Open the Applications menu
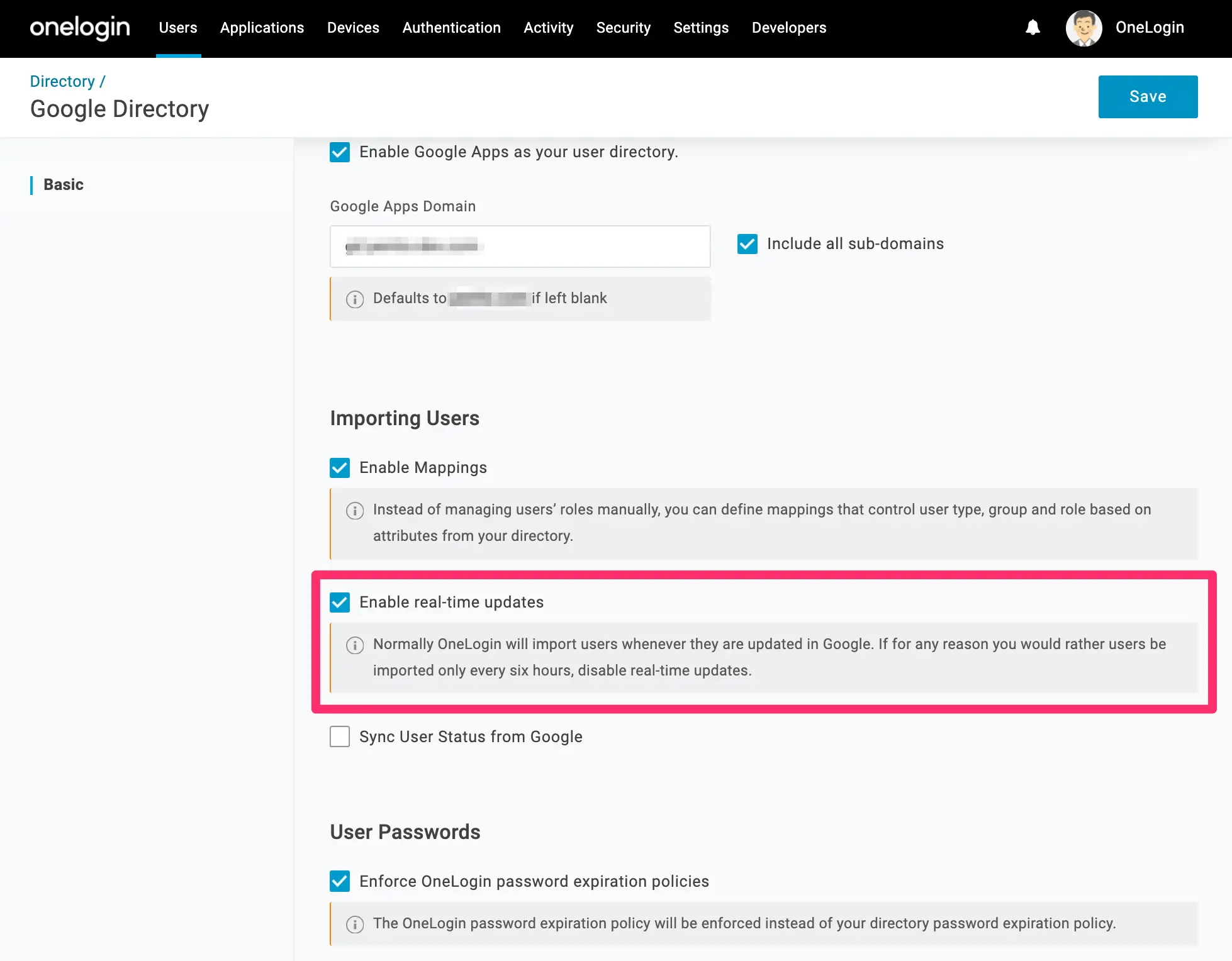 tap(262, 28)
